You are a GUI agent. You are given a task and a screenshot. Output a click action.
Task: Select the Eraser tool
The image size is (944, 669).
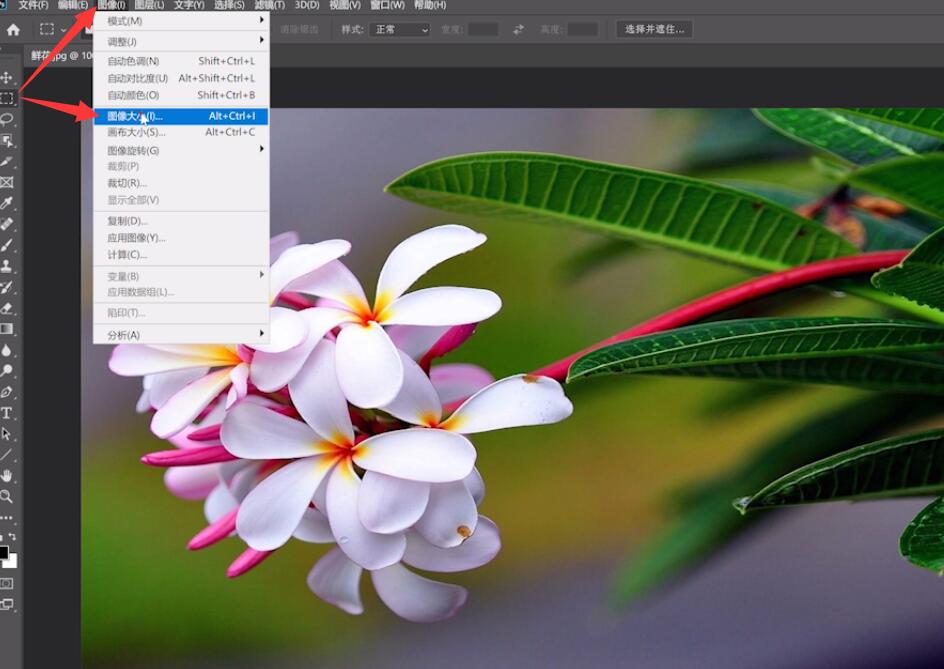(7, 308)
